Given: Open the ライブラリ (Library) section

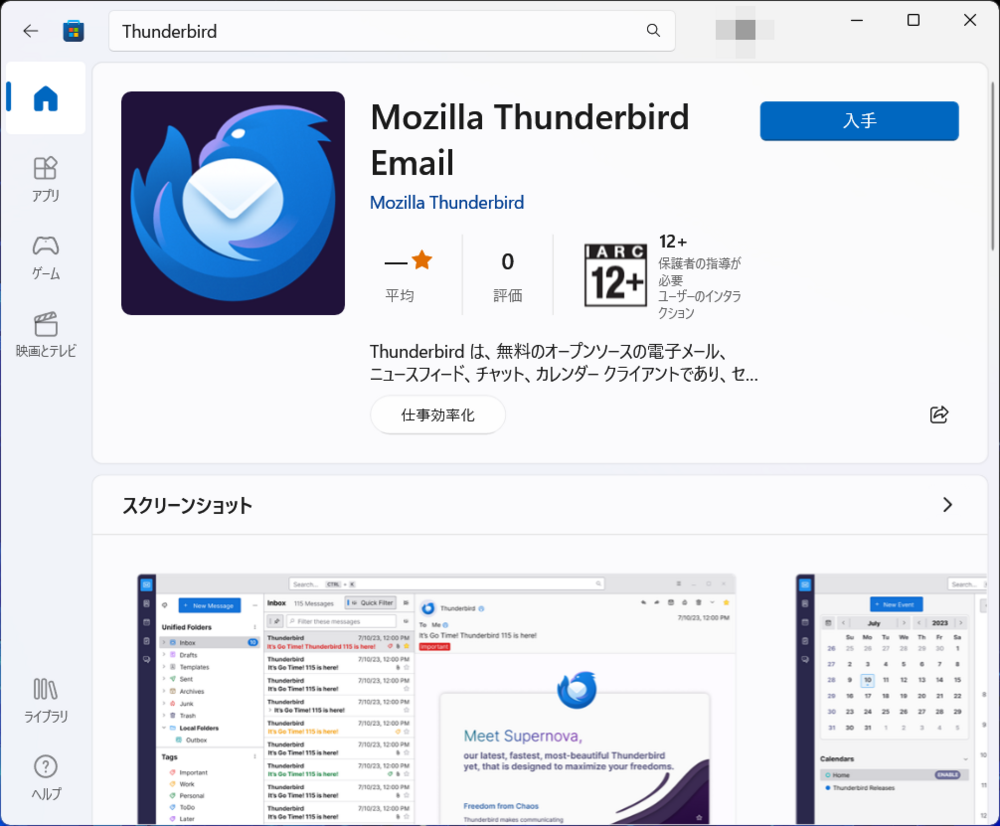Looking at the screenshot, I should point(45,698).
